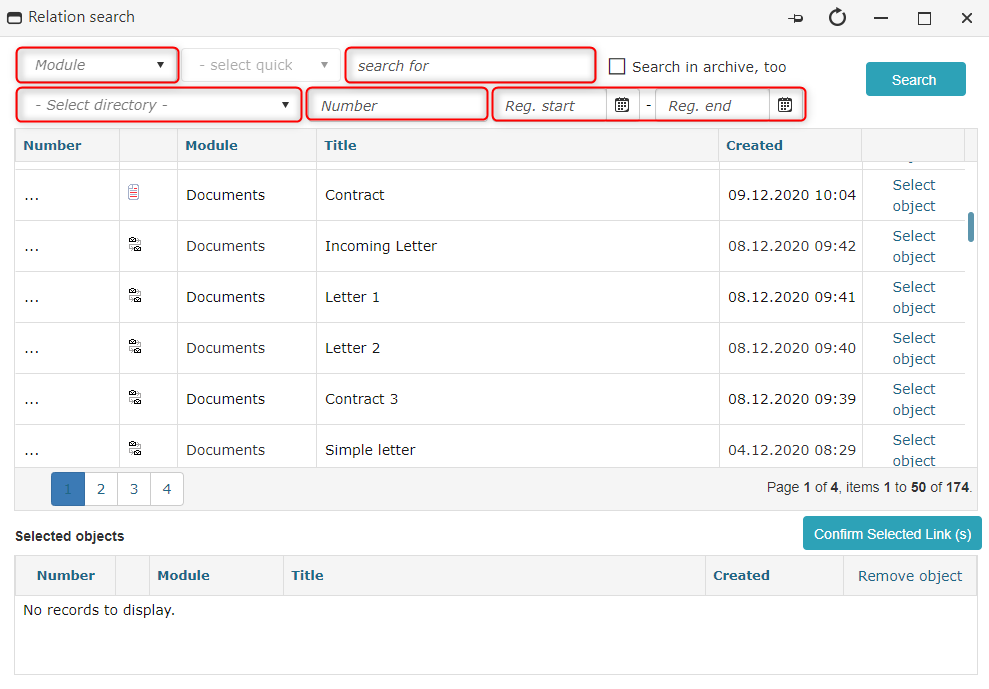989x689 pixels.
Task: Click date 08.12.2020 09:40 cell
Action: point(792,349)
